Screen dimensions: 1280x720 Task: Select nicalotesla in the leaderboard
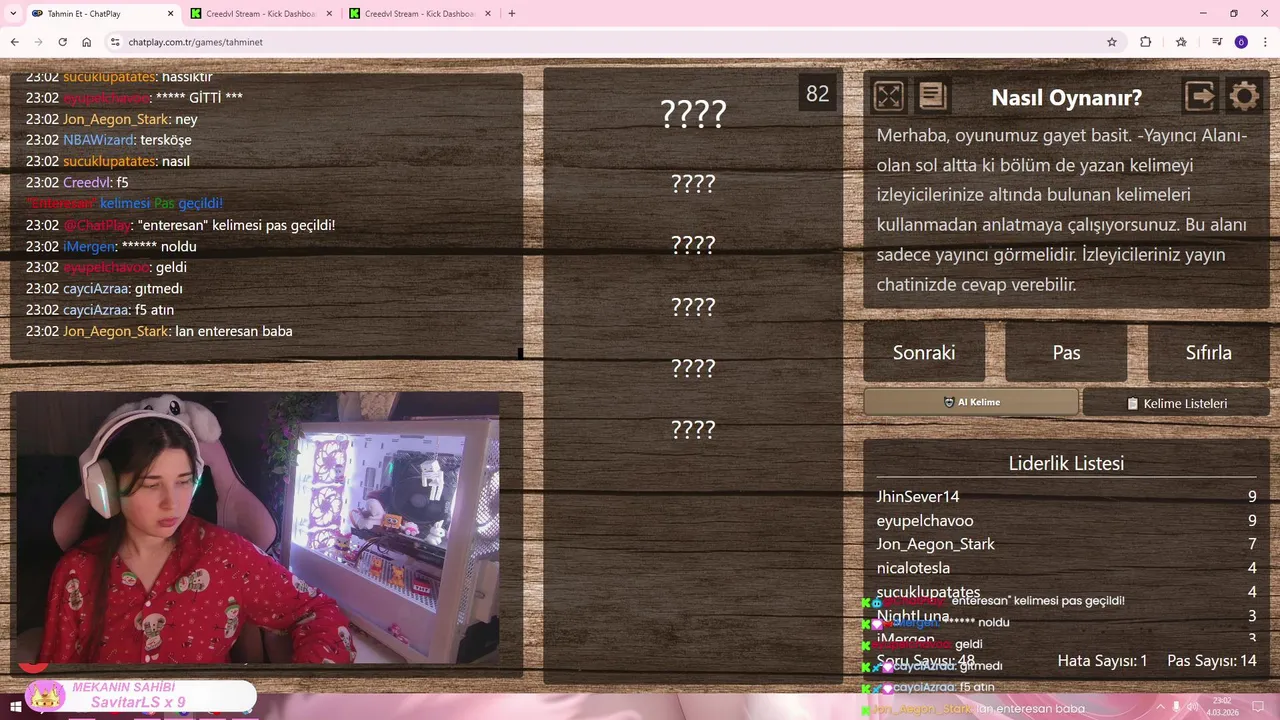point(1066,568)
